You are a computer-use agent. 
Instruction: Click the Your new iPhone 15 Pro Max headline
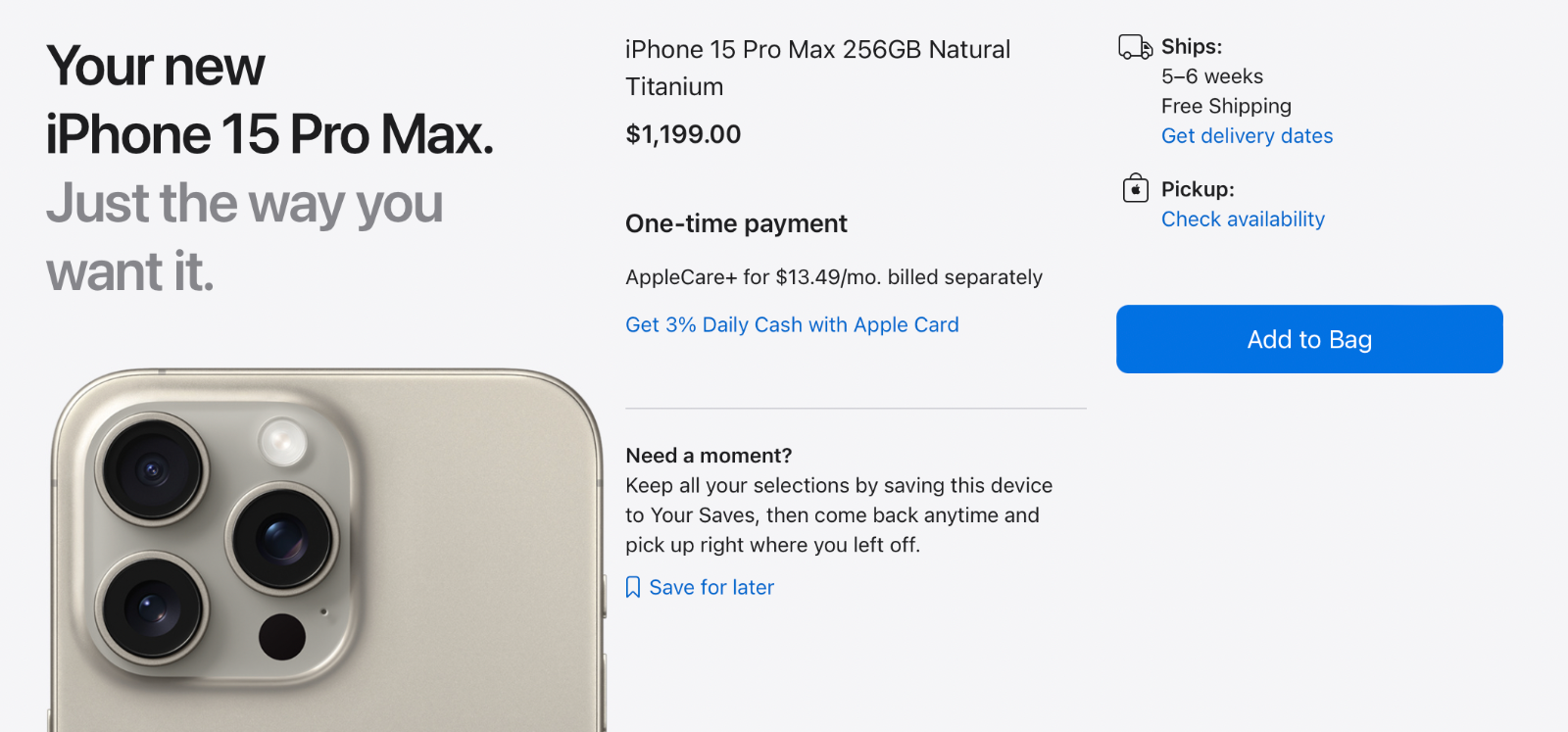pyautogui.click(x=269, y=100)
